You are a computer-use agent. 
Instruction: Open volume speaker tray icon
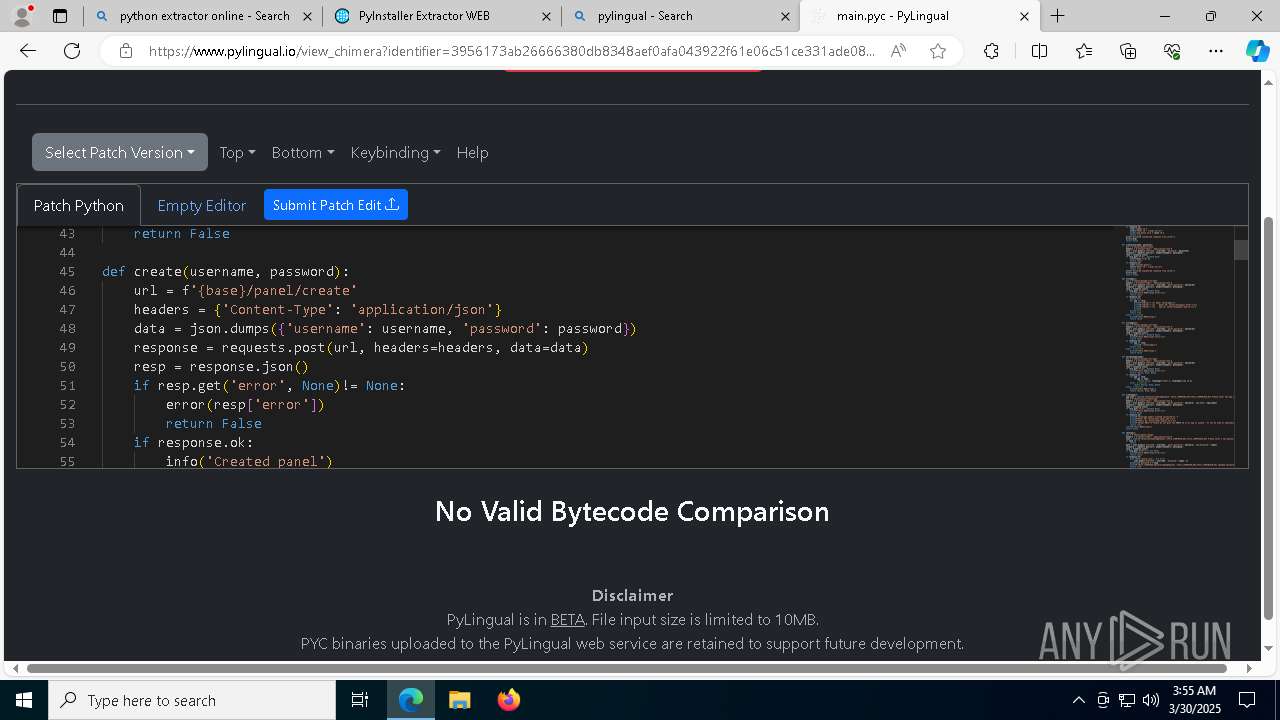(1150, 700)
